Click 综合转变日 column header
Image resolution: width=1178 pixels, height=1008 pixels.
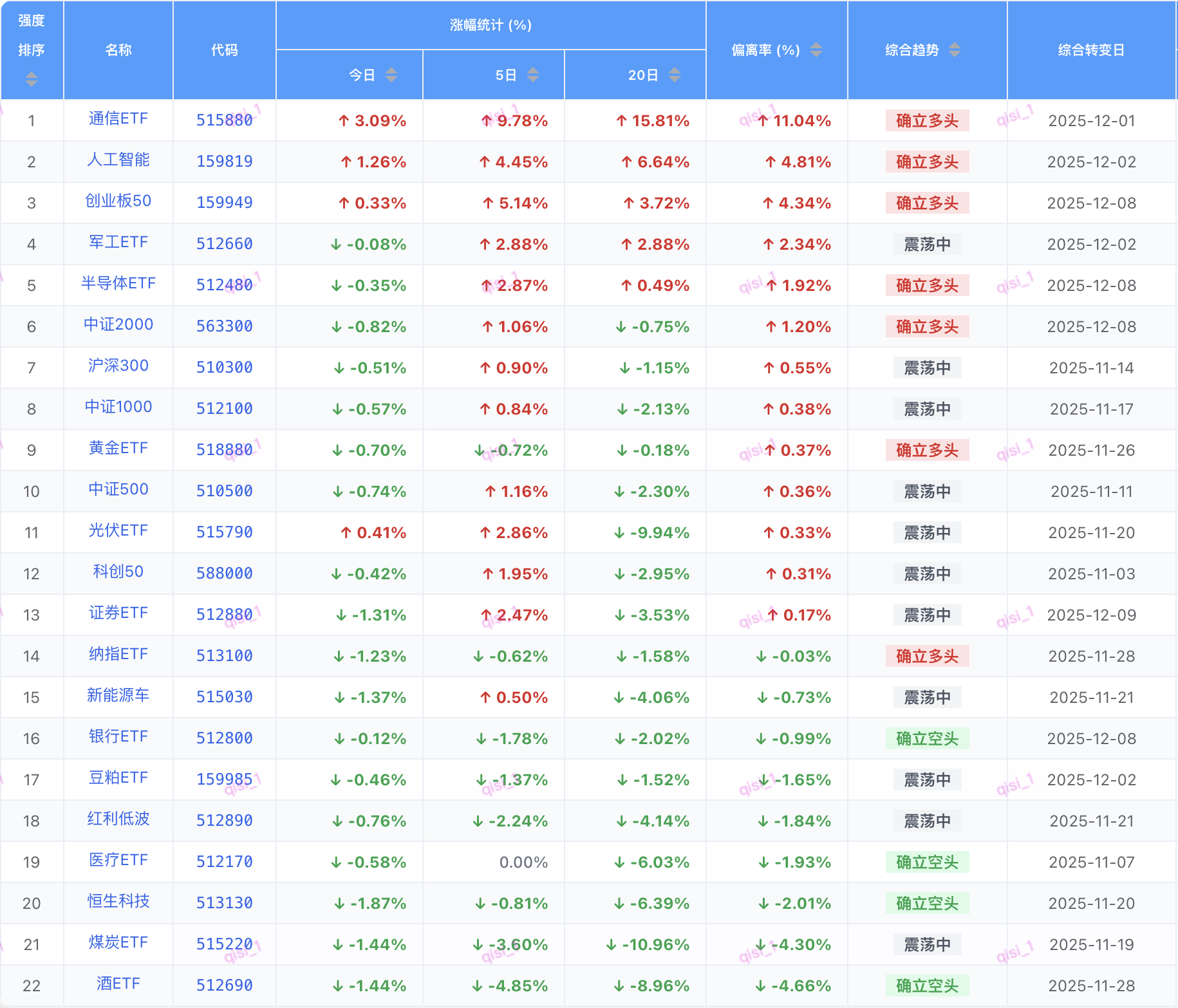1091,50
